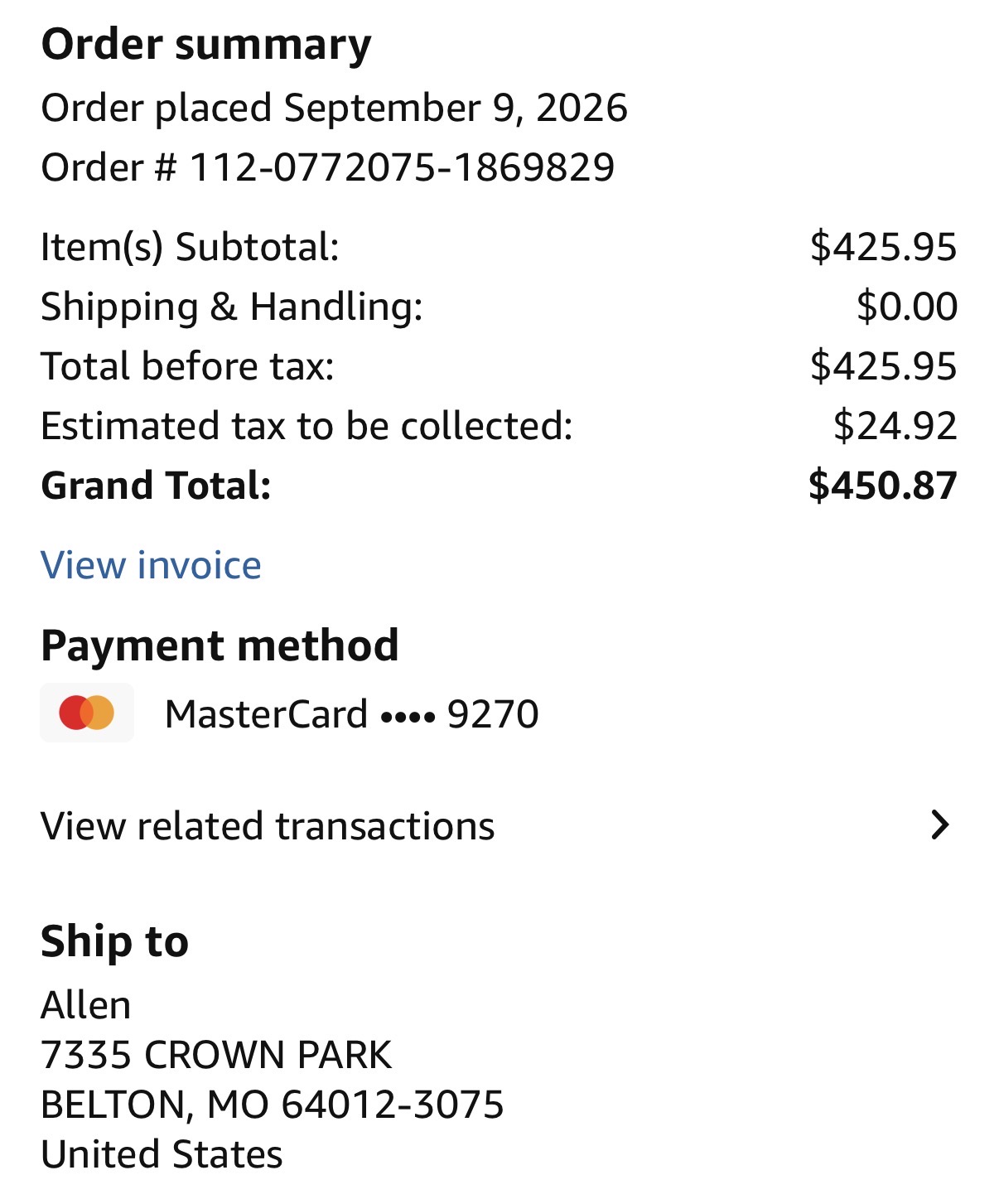
Task: Click the Ship to heading
Action: click(x=114, y=942)
